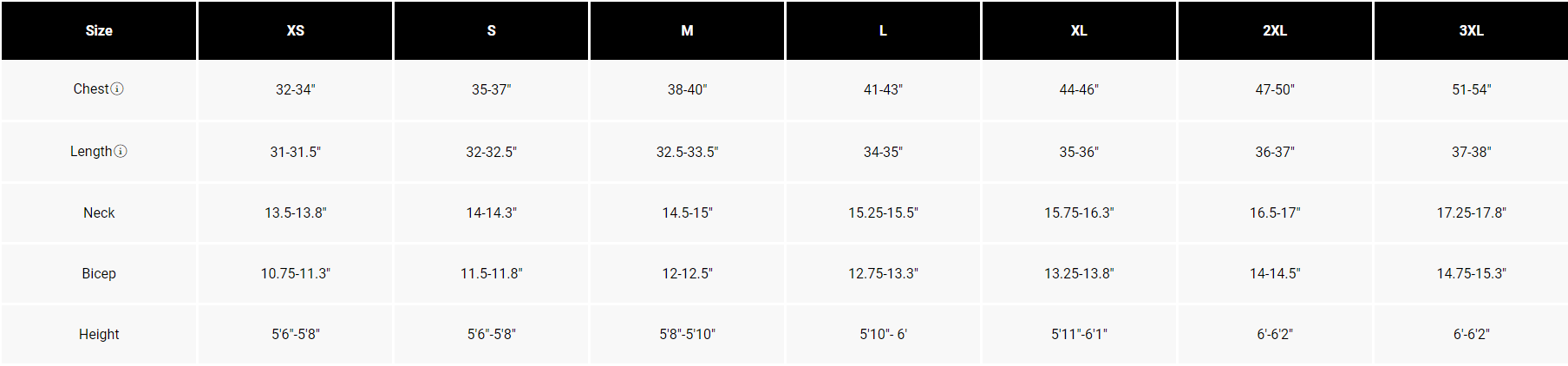This screenshot has height=366, width=1568.
Task: Click the 31-31.5" length cell for XS
Action: tap(296, 152)
